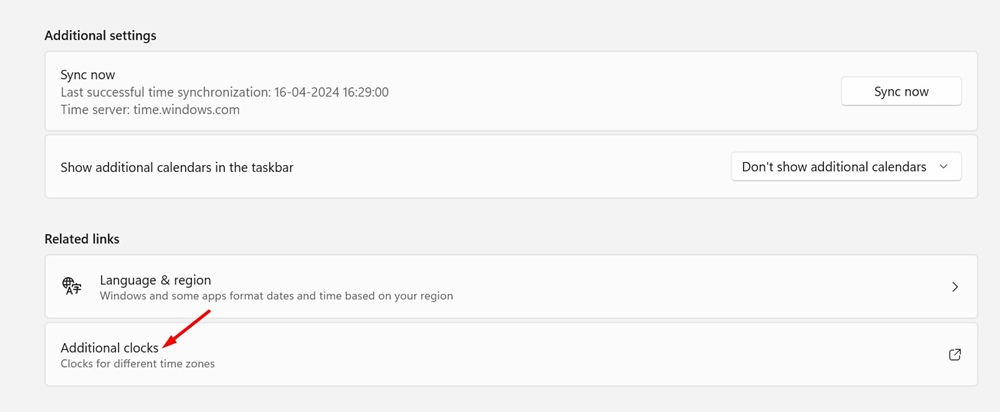The width and height of the screenshot is (1000, 412).
Task: Click the 'Show additional calendars in the taskbar' label
Action: (177, 167)
